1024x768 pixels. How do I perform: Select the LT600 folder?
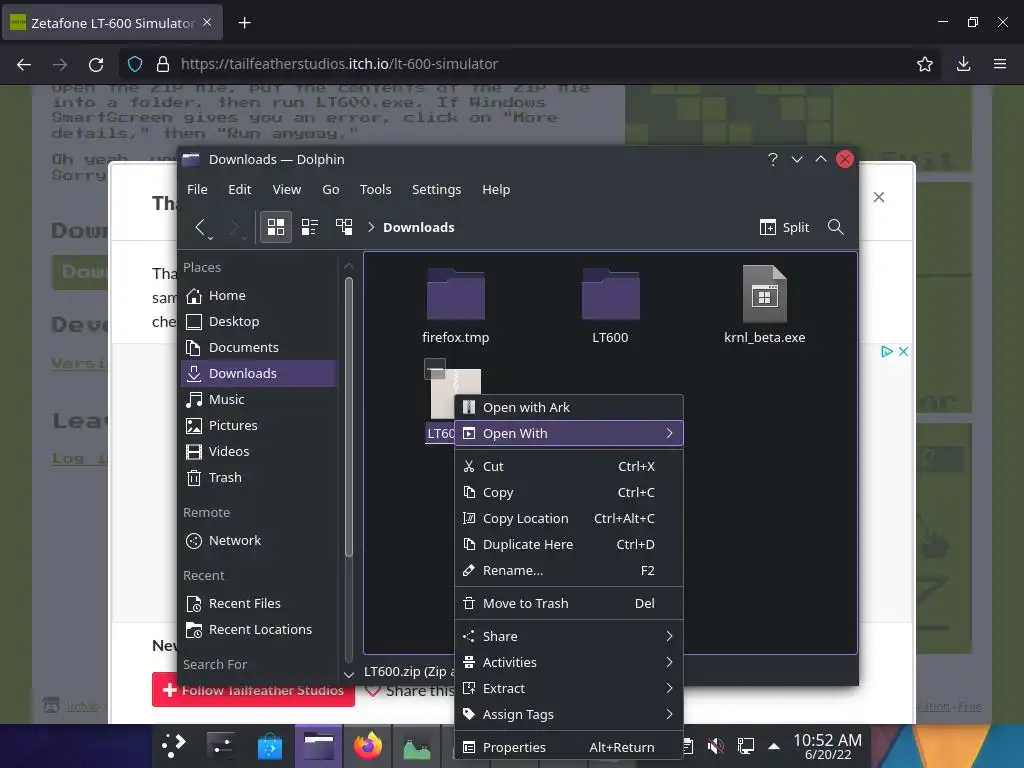pyautogui.click(x=610, y=306)
